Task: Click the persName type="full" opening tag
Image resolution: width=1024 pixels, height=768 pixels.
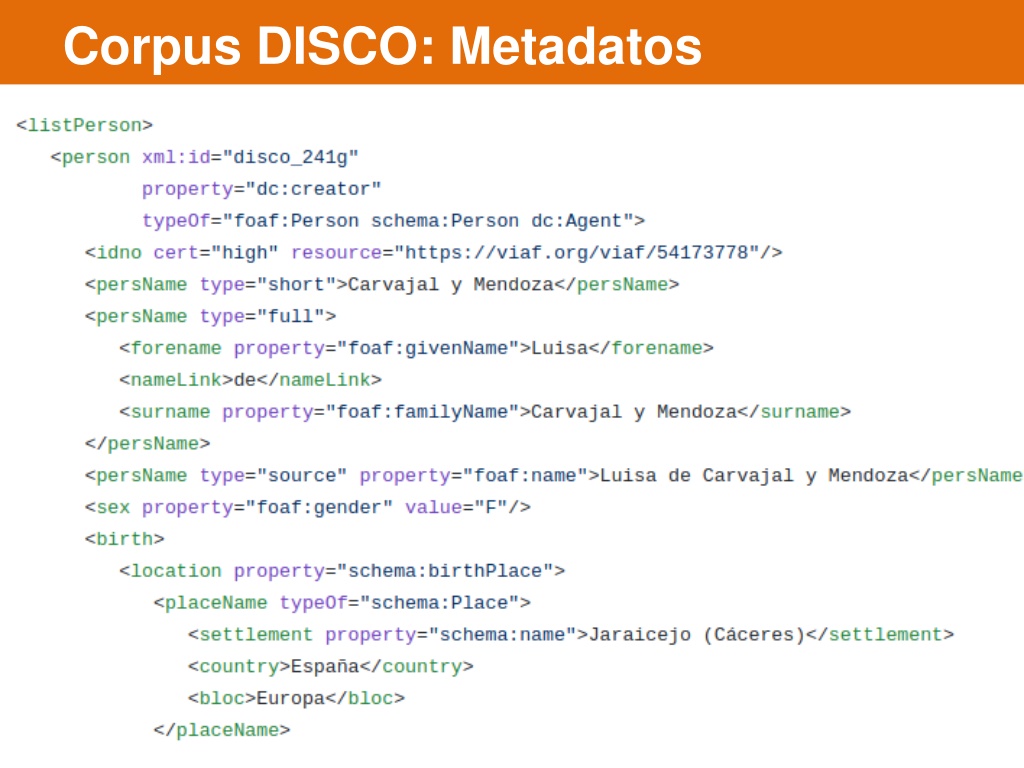Action: pyautogui.click(x=210, y=317)
